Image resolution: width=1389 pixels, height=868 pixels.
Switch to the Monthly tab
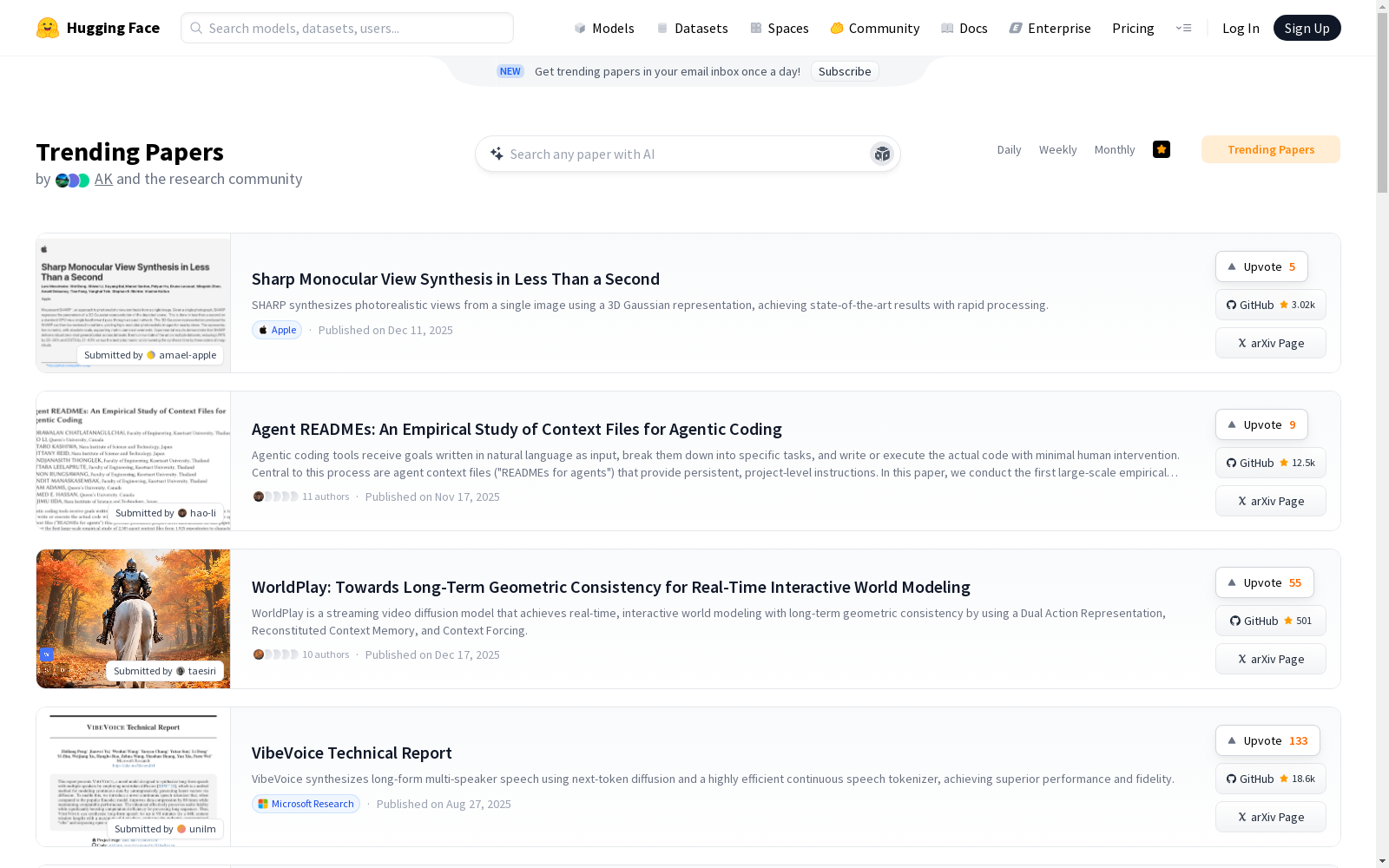pos(1115,149)
